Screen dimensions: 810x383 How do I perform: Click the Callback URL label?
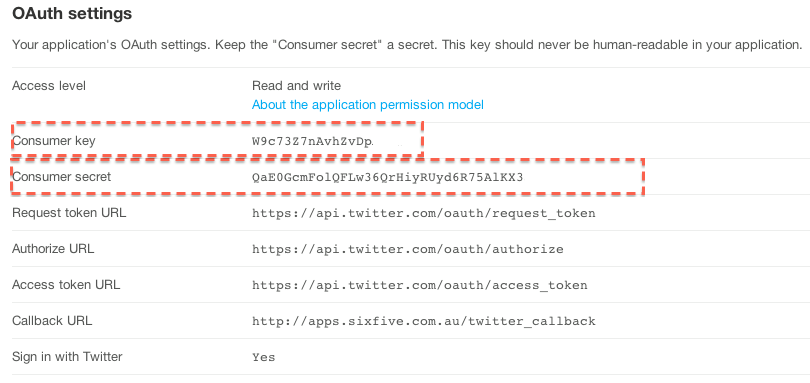52,320
